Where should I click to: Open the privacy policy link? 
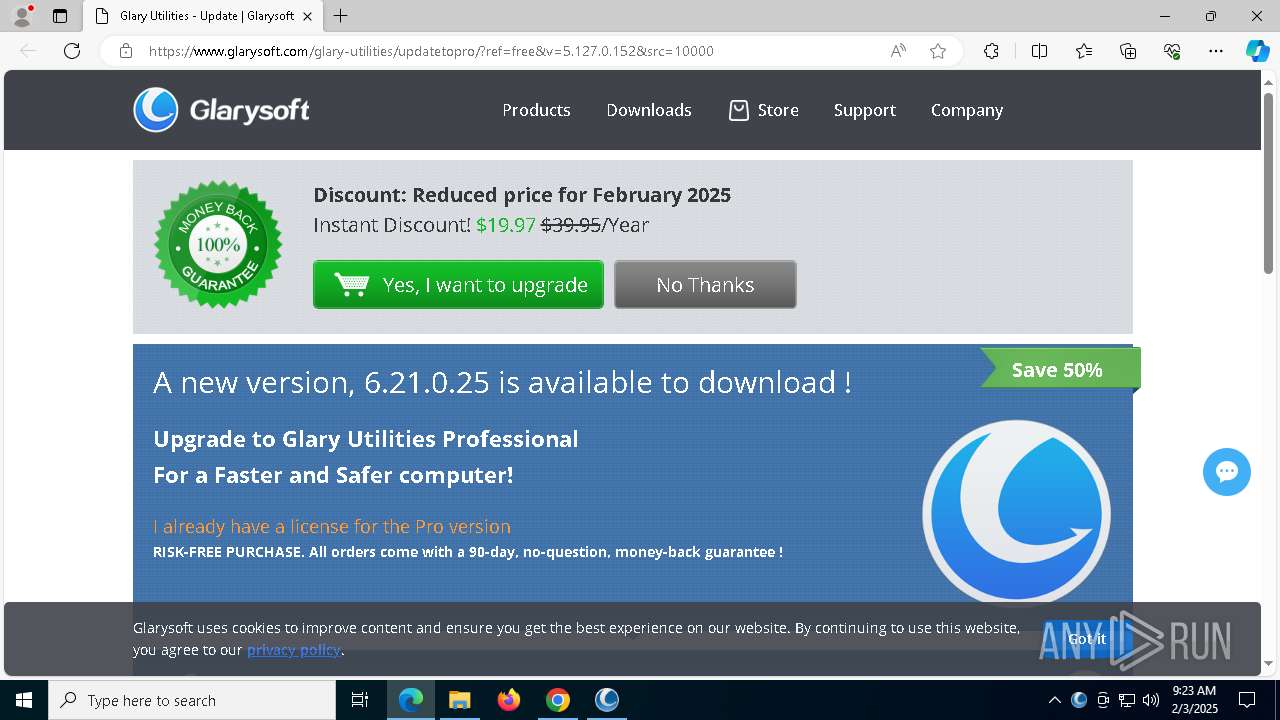coord(294,650)
